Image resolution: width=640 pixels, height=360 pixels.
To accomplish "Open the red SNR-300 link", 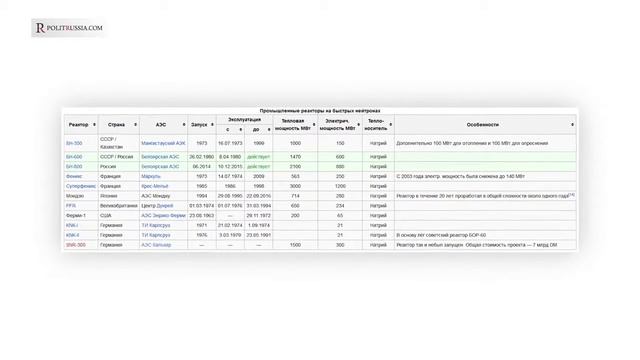I will pyautogui.click(x=76, y=245).
